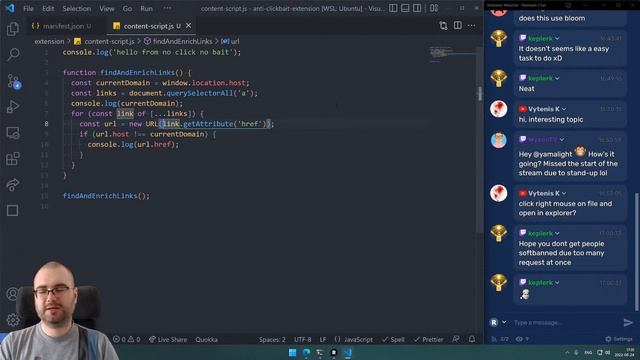The image size is (640, 360).
Task: Click 'extension' in the breadcrumb
Action: [x=49, y=41]
